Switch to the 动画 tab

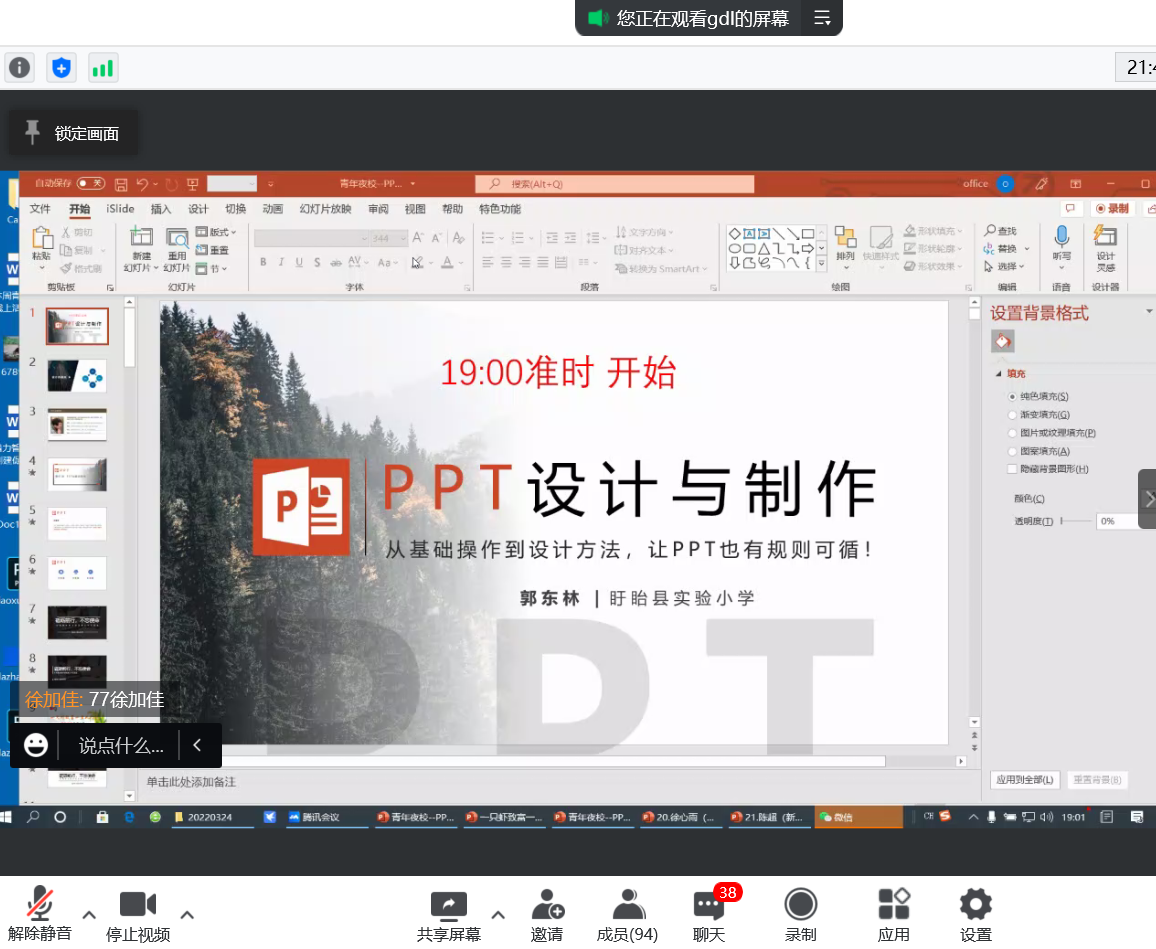pos(273,209)
